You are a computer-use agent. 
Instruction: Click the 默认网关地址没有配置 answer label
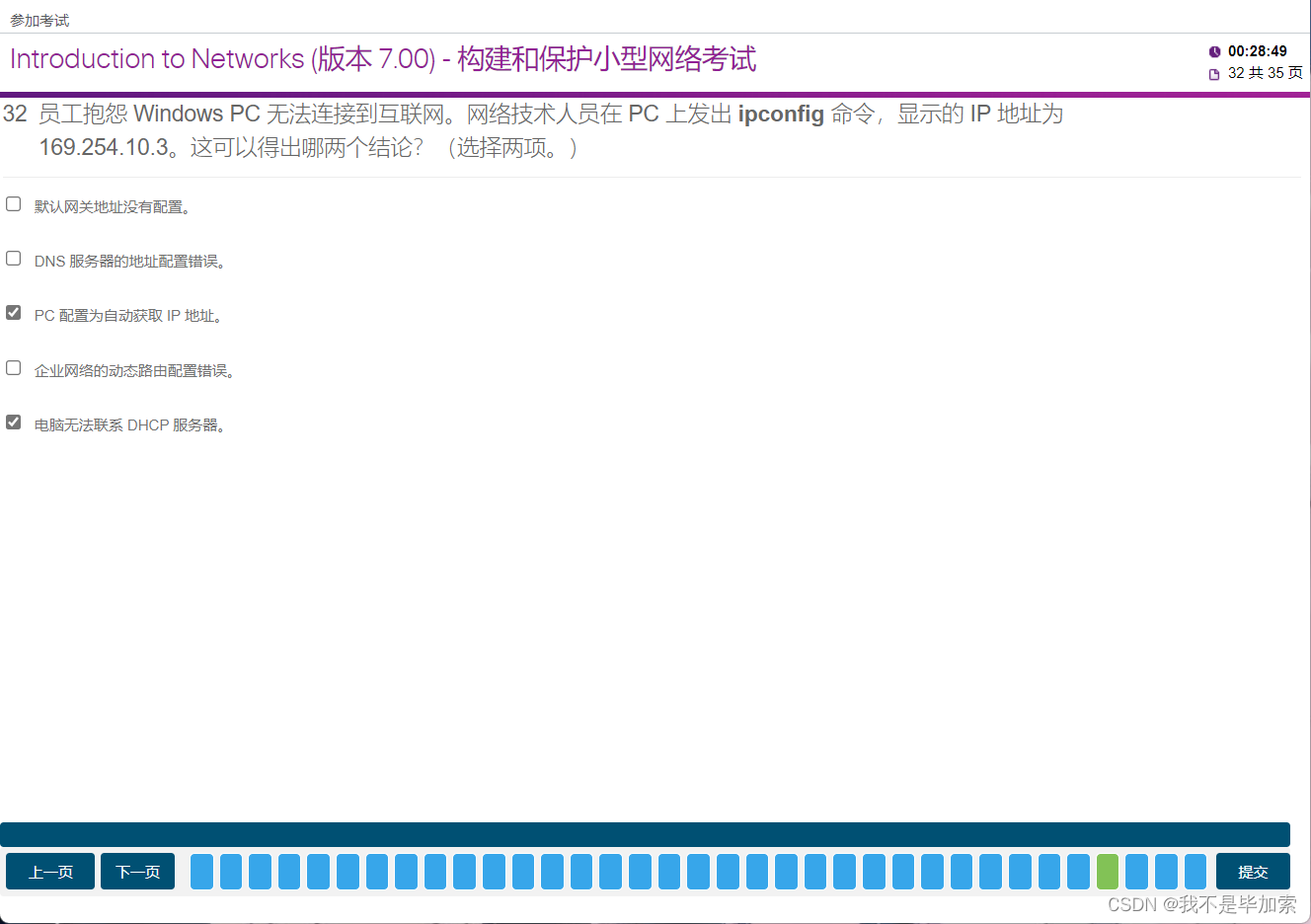113,206
